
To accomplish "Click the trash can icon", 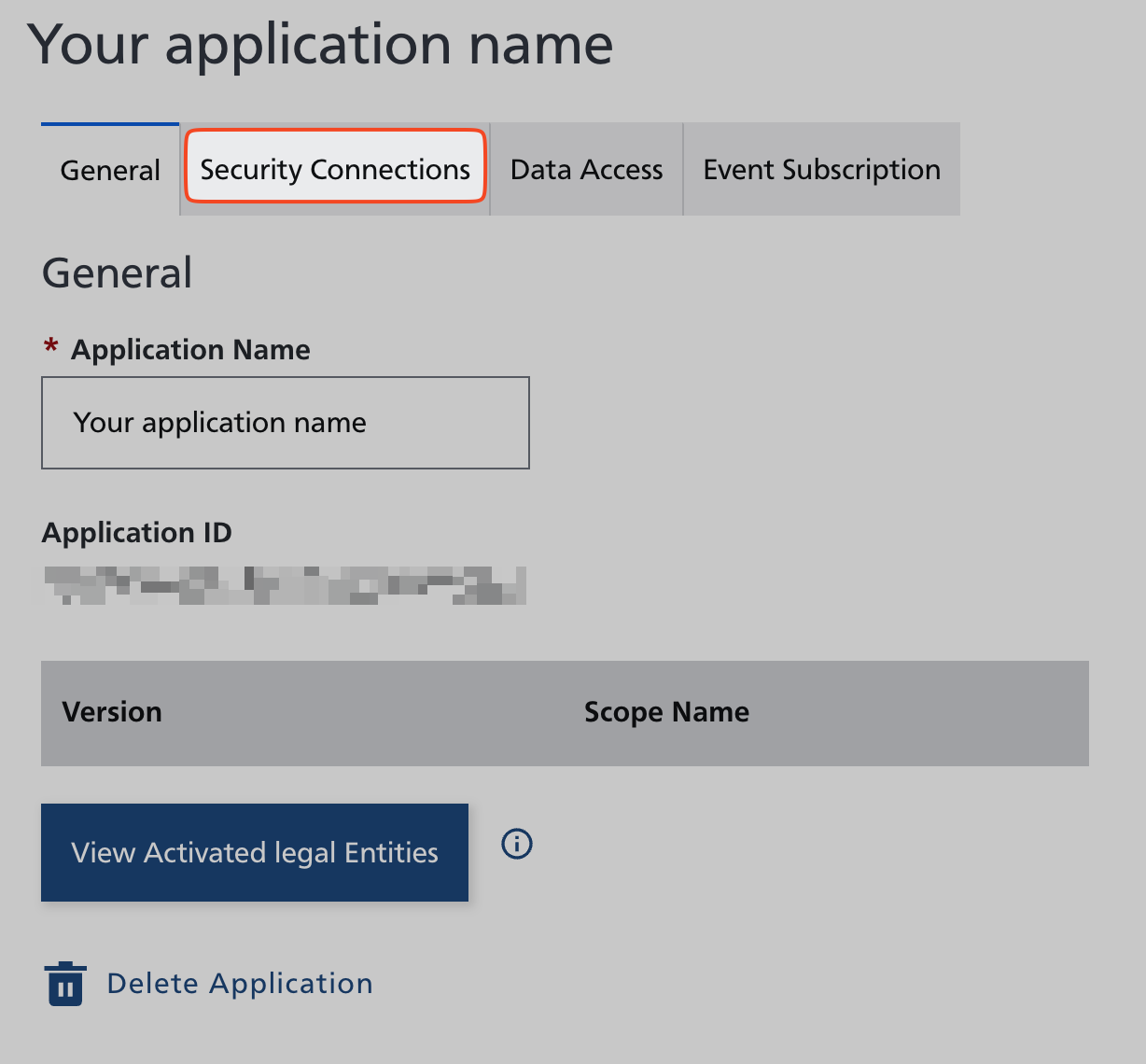I will pos(65,984).
